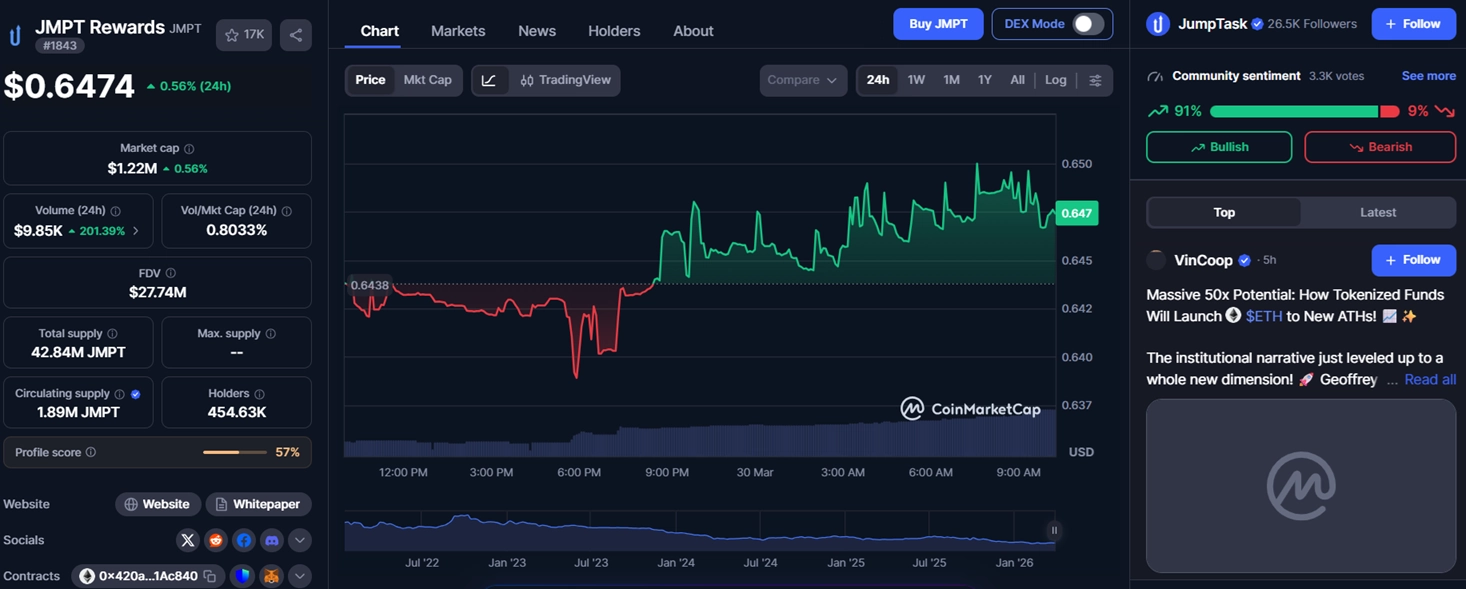Click the Profile score progress bar

pyautogui.click(x=235, y=452)
